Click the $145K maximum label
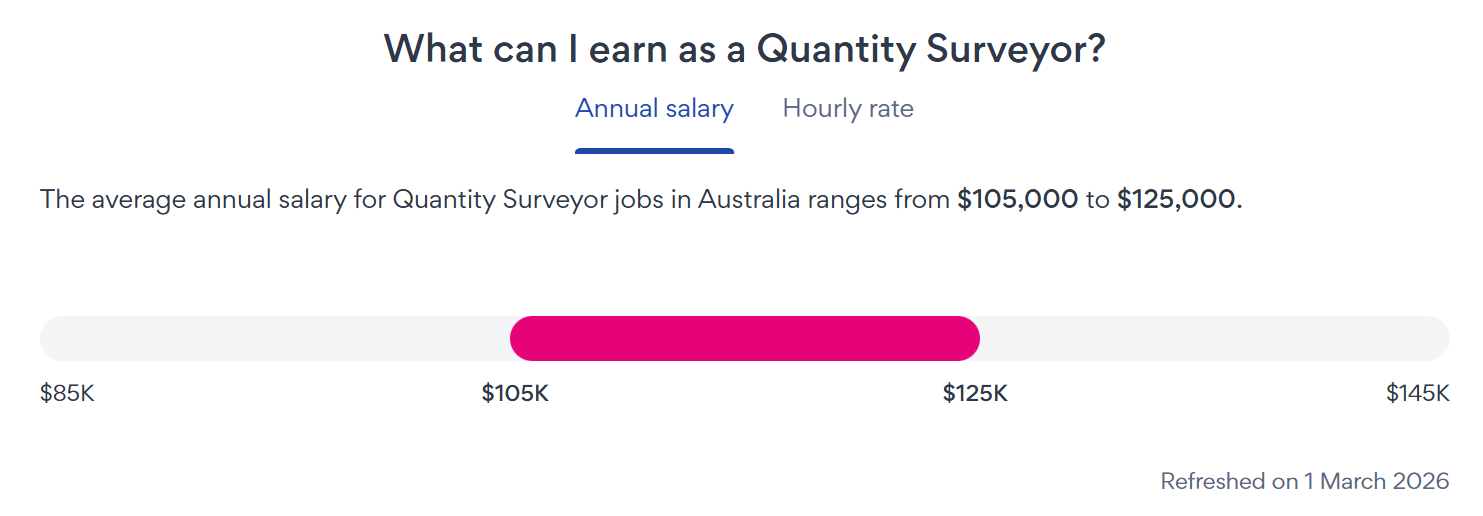1483x516 pixels. [x=1417, y=393]
